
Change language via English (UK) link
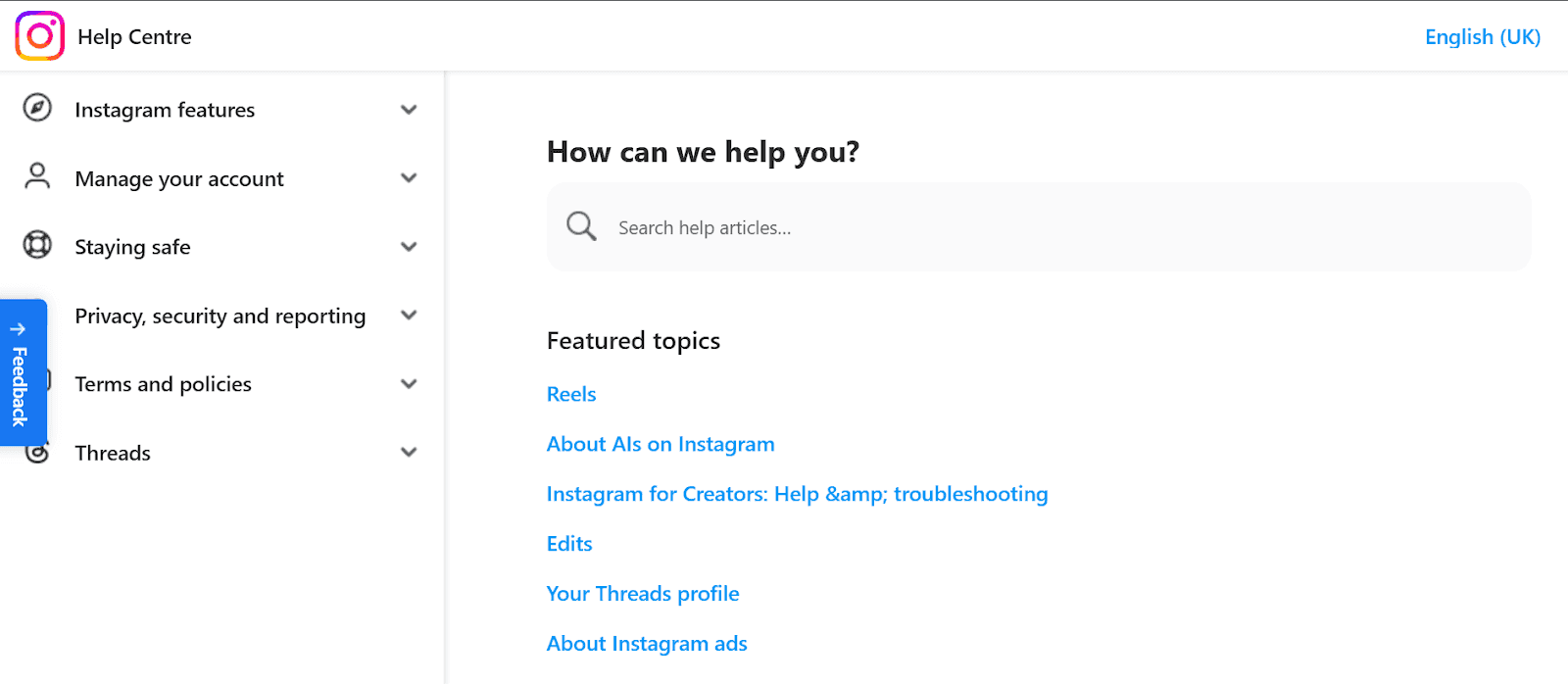tap(1482, 36)
